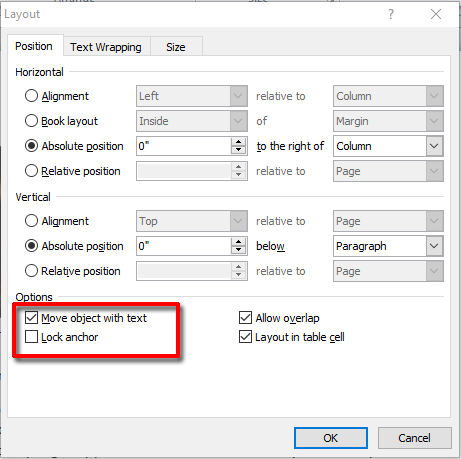Click the Cancel button
This screenshot has height=459, width=461.
coord(414,438)
